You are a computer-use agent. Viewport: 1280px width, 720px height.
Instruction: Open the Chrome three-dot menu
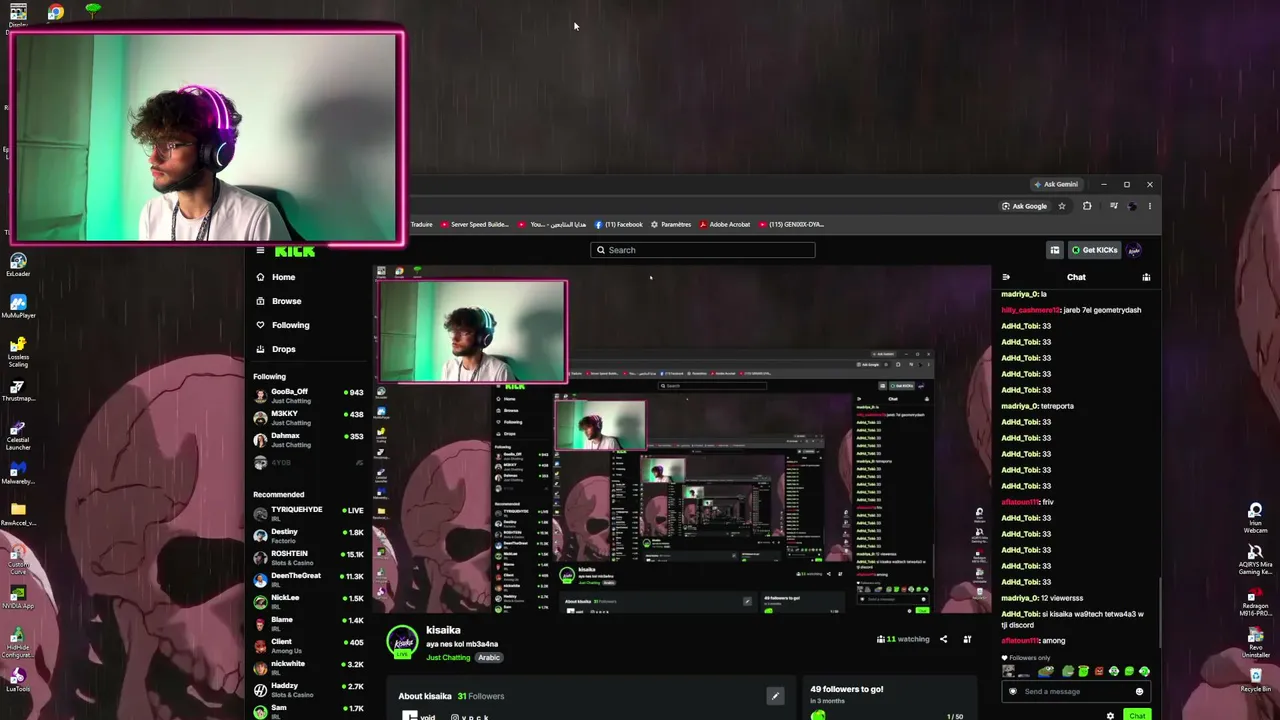1150,206
